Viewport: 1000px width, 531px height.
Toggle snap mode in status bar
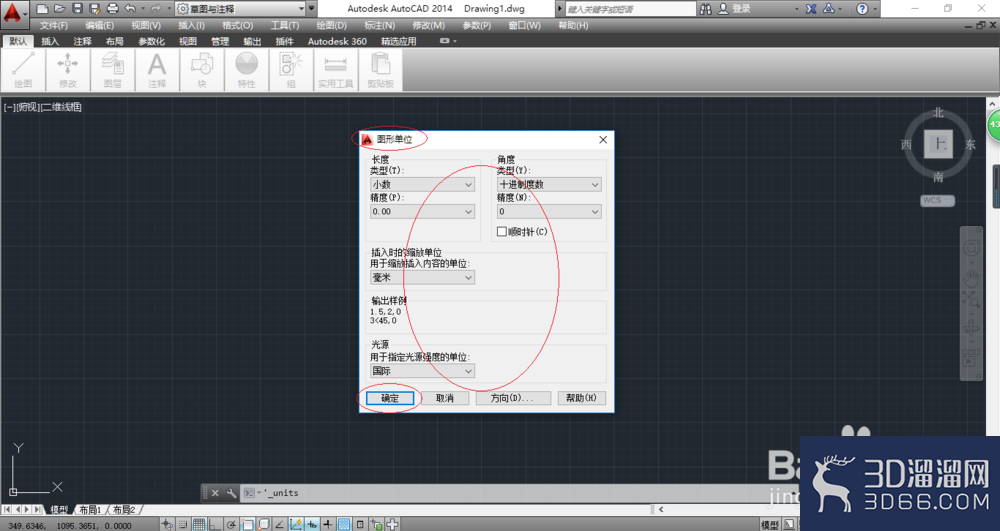tap(183, 525)
